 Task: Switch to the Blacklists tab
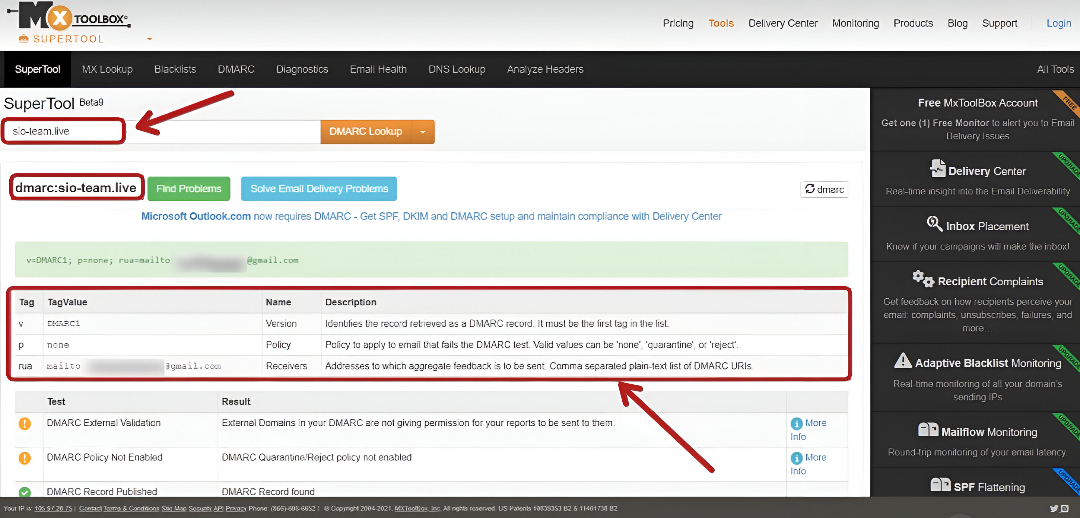pyautogui.click(x=175, y=69)
